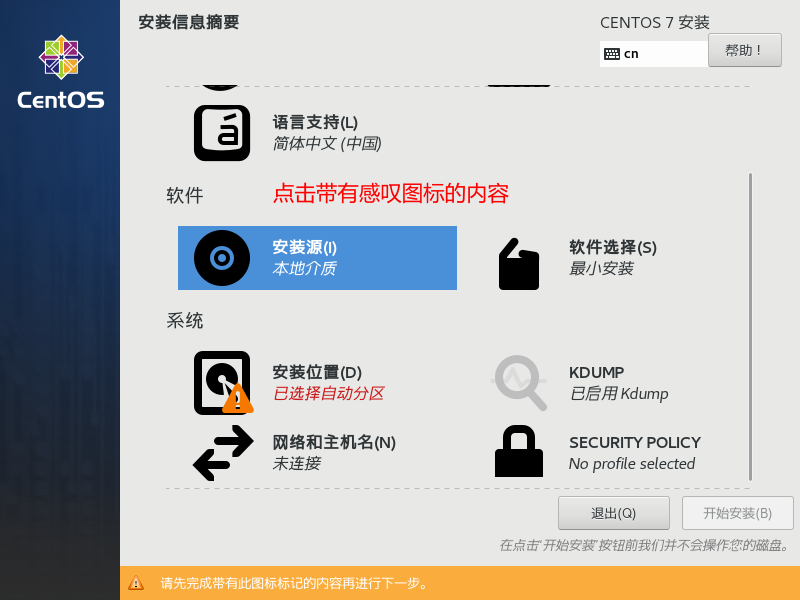
Task: Open the hard disk installation destination icon
Action: (223, 383)
